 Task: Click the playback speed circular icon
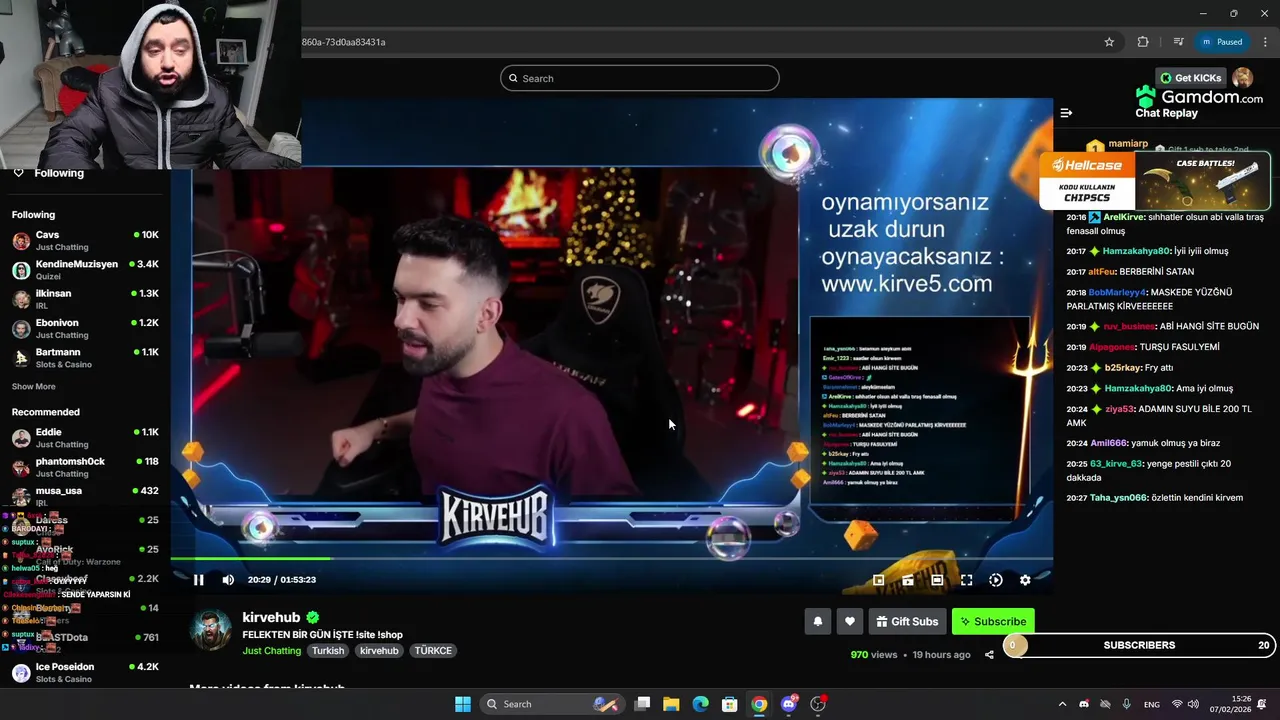click(x=996, y=580)
